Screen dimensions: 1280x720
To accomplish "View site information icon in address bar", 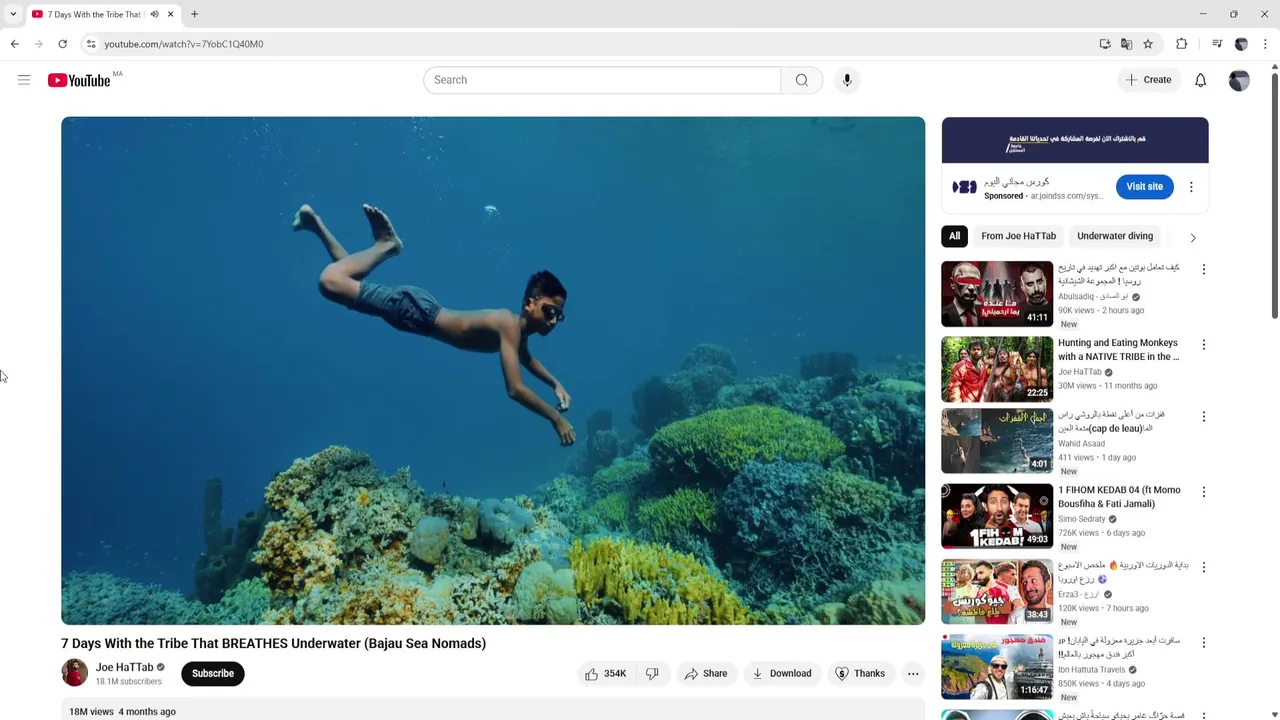I will [x=91, y=44].
